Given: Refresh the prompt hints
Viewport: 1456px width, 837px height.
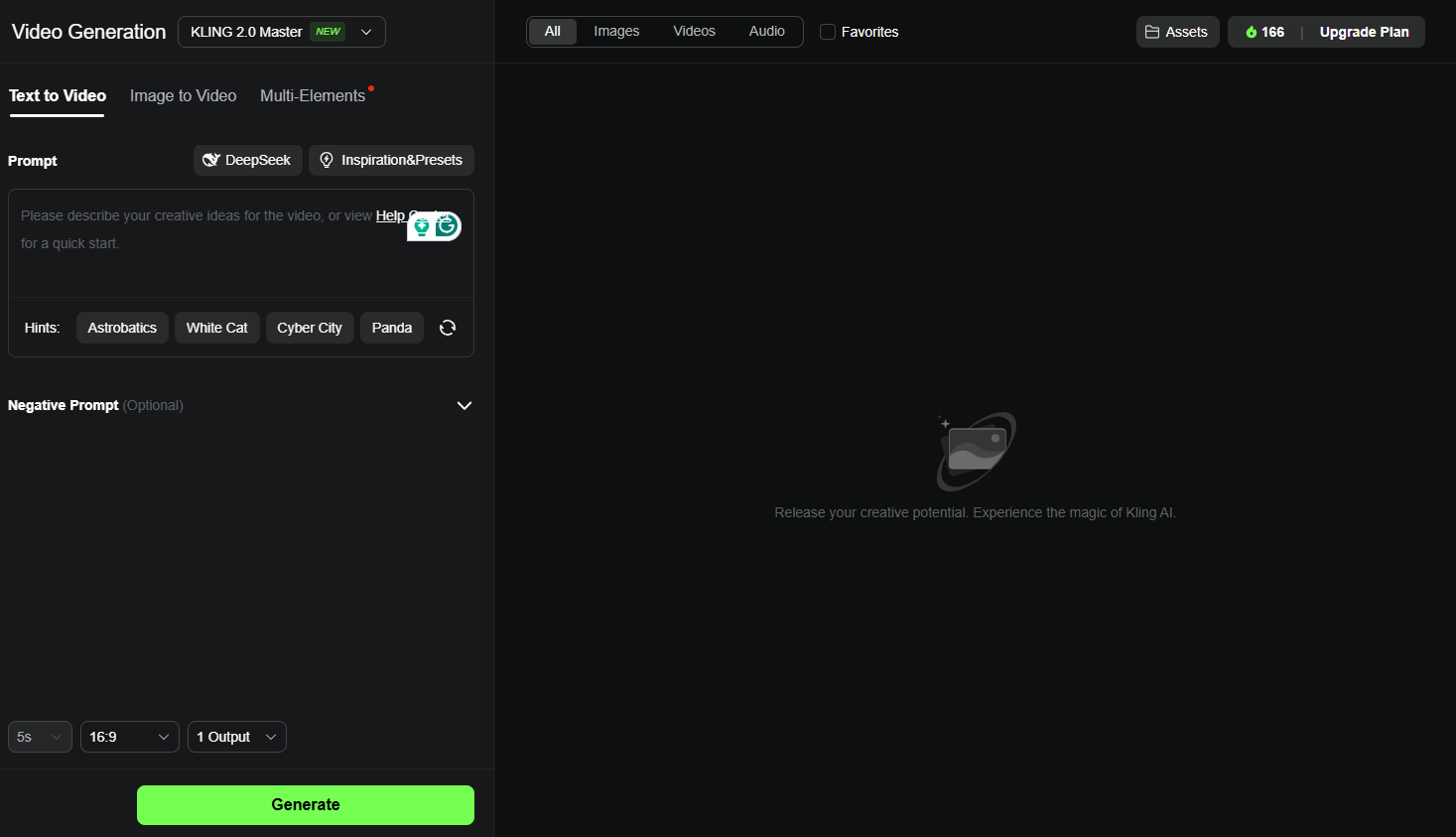Looking at the screenshot, I should pyautogui.click(x=448, y=328).
